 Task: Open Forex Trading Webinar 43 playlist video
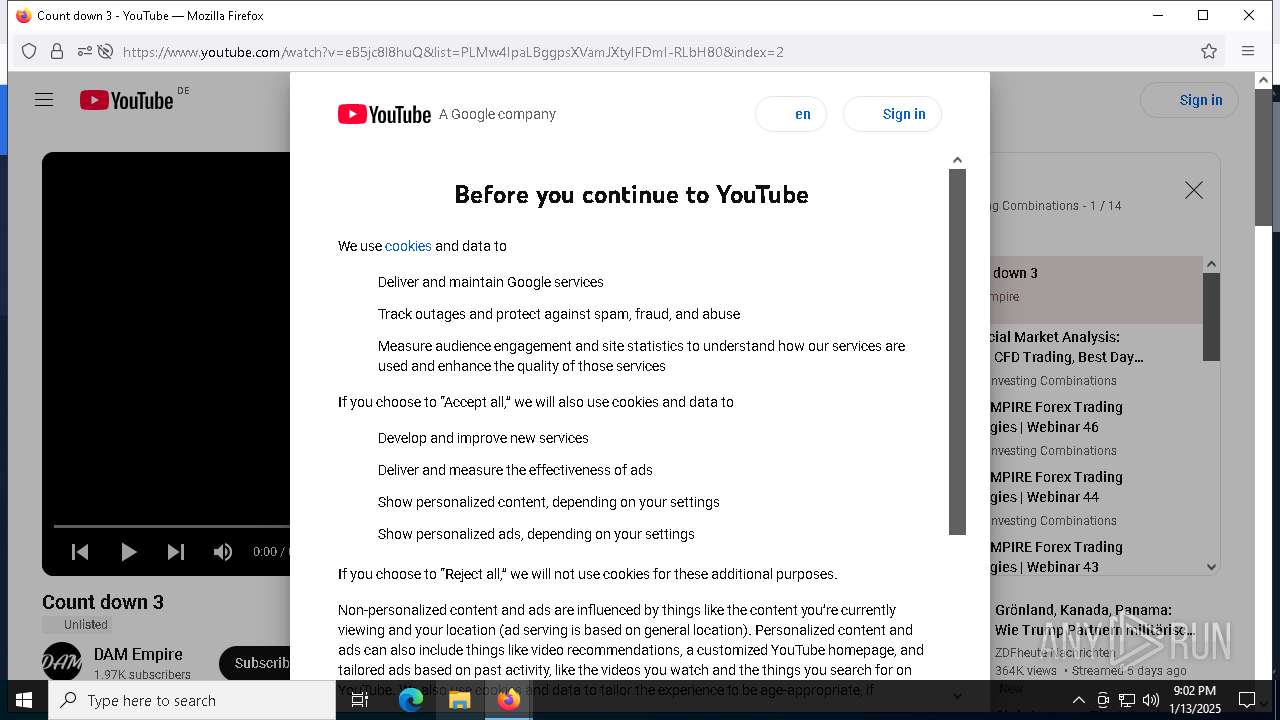point(1096,556)
